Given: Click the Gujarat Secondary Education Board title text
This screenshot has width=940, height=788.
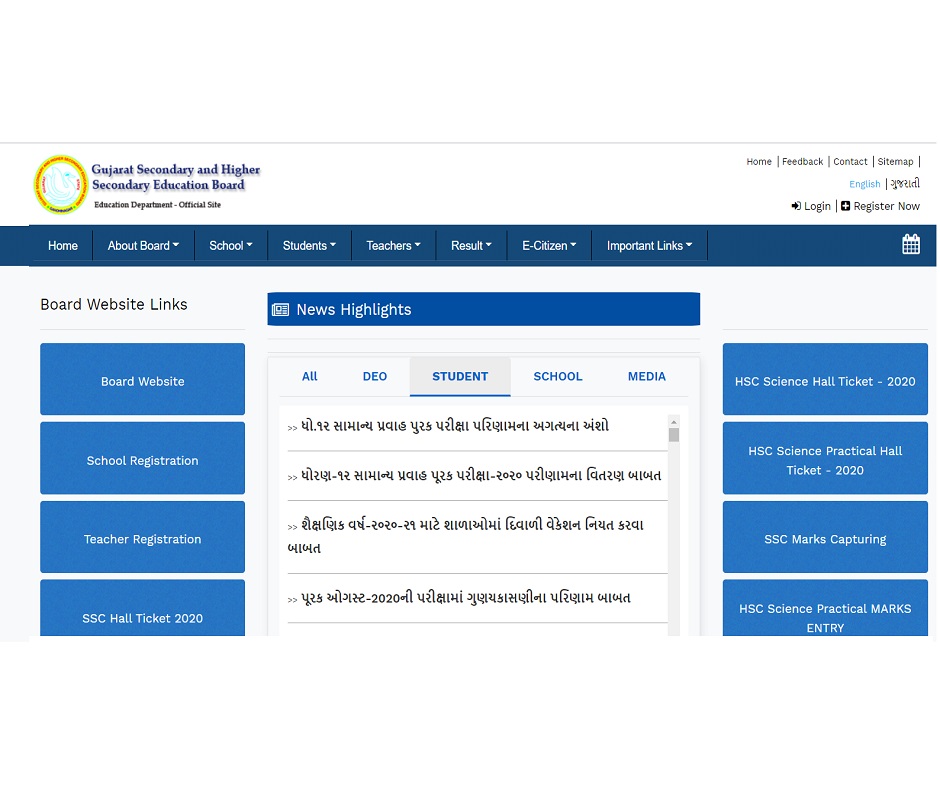Looking at the screenshot, I should [176, 177].
